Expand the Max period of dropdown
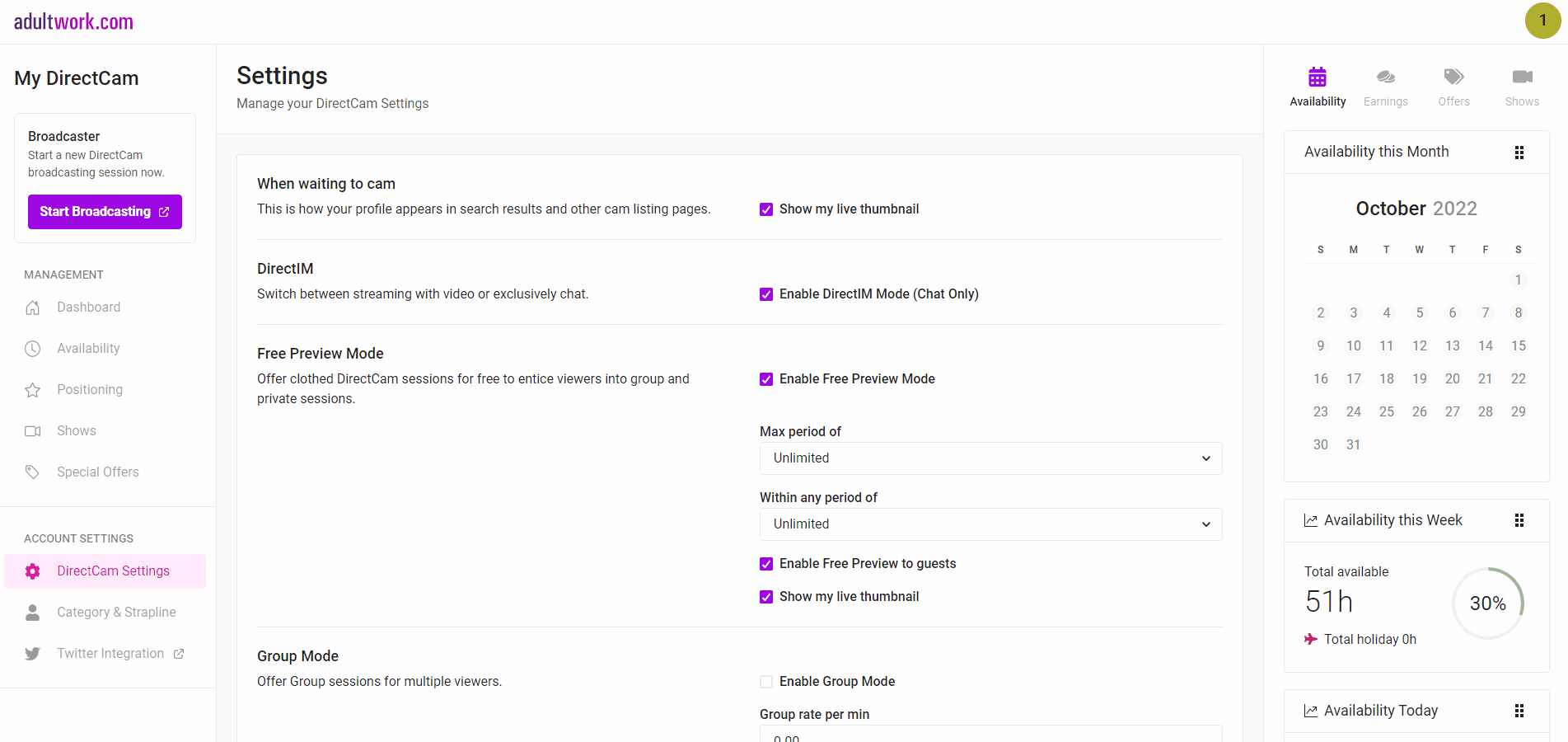The image size is (1568, 742). pos(990,458)
